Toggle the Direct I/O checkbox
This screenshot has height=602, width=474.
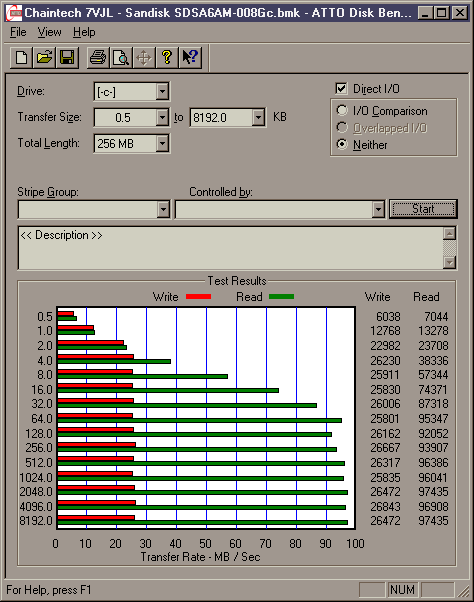[341, 89]
